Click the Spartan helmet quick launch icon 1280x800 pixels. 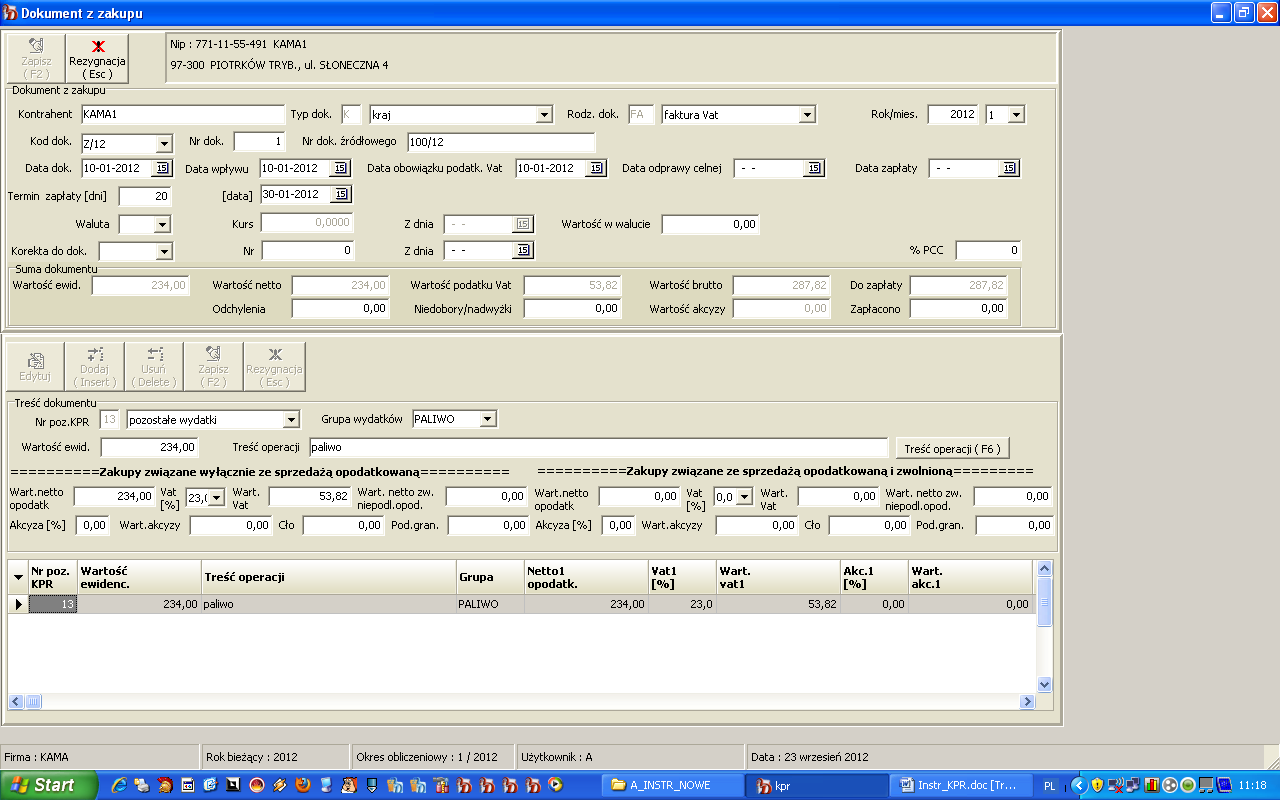(x=166, y=785)
